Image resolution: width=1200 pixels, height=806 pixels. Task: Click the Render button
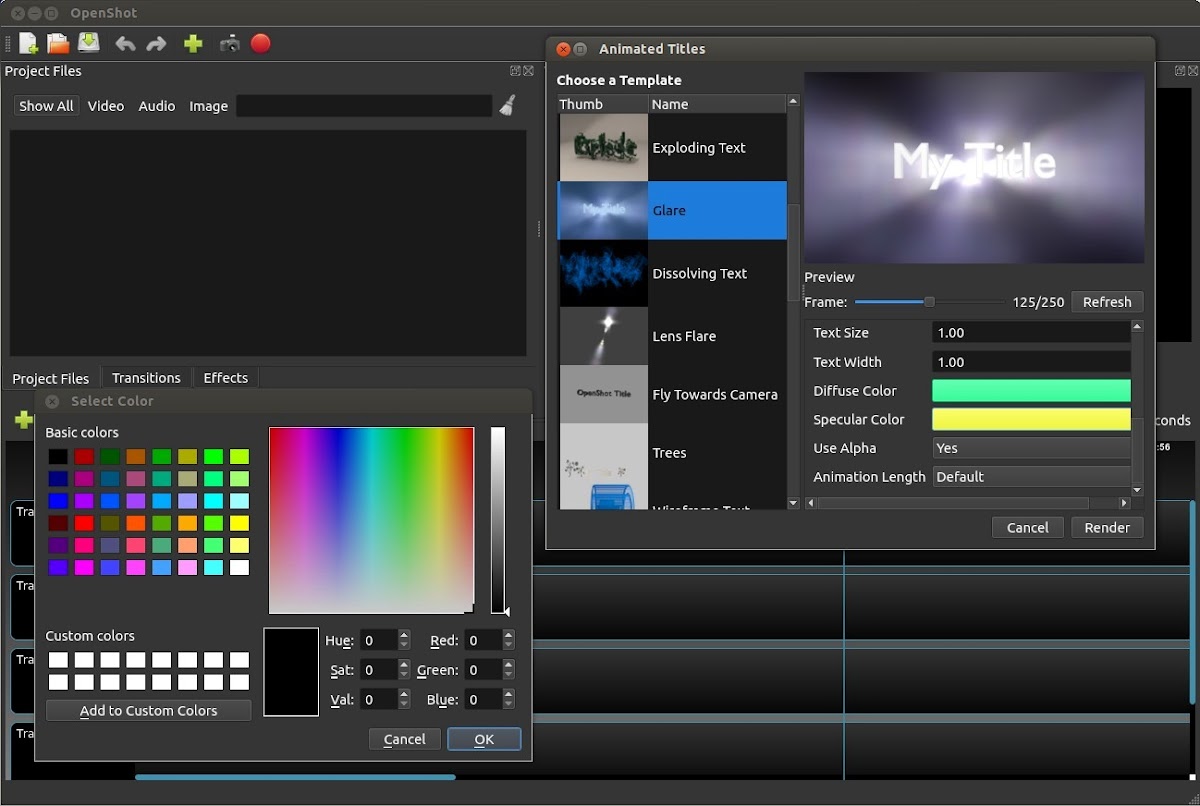[1107, 528]
